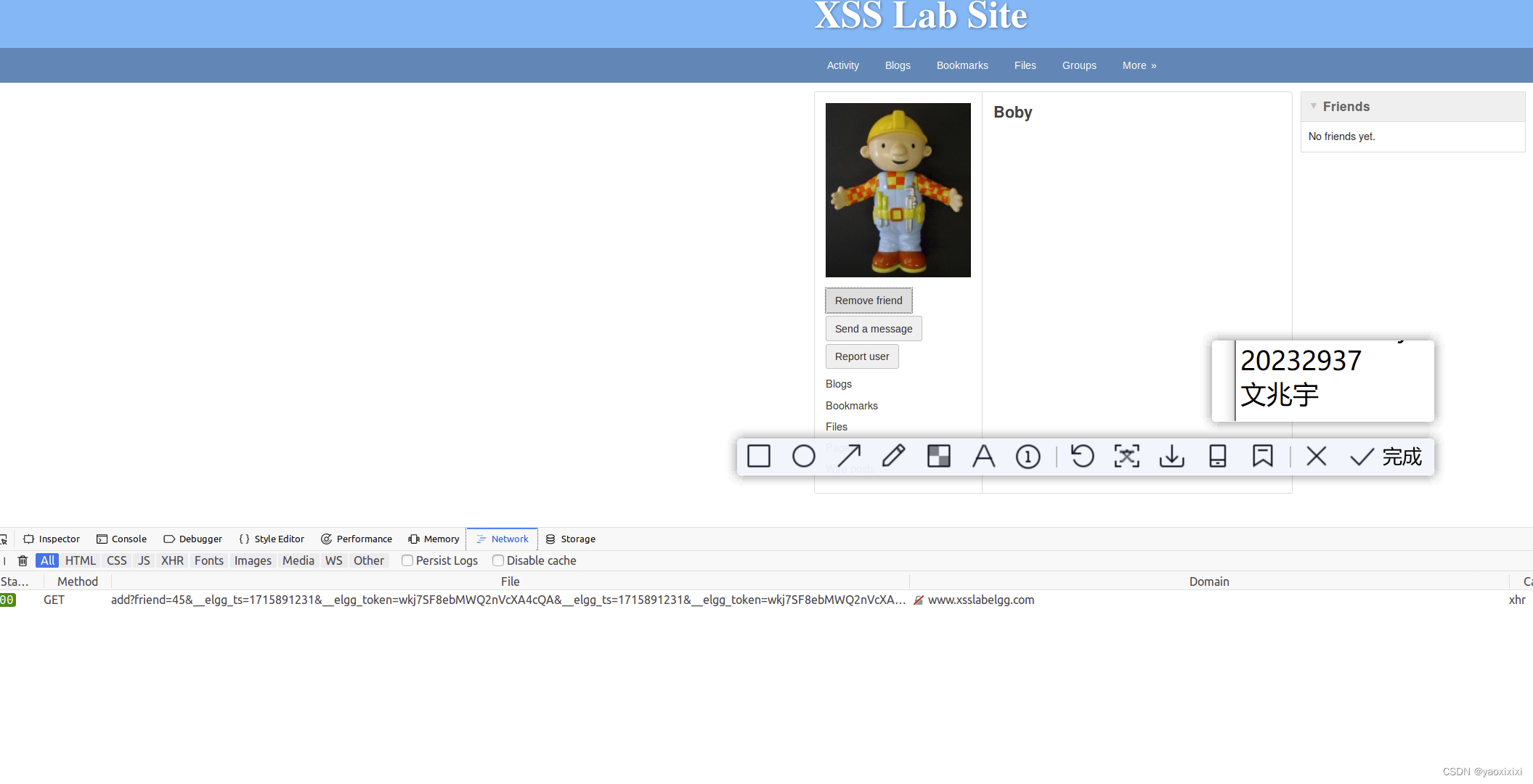The image size is (1533, 784).
Task: Sort requests by Method column header
Action: tap(78, 581)
